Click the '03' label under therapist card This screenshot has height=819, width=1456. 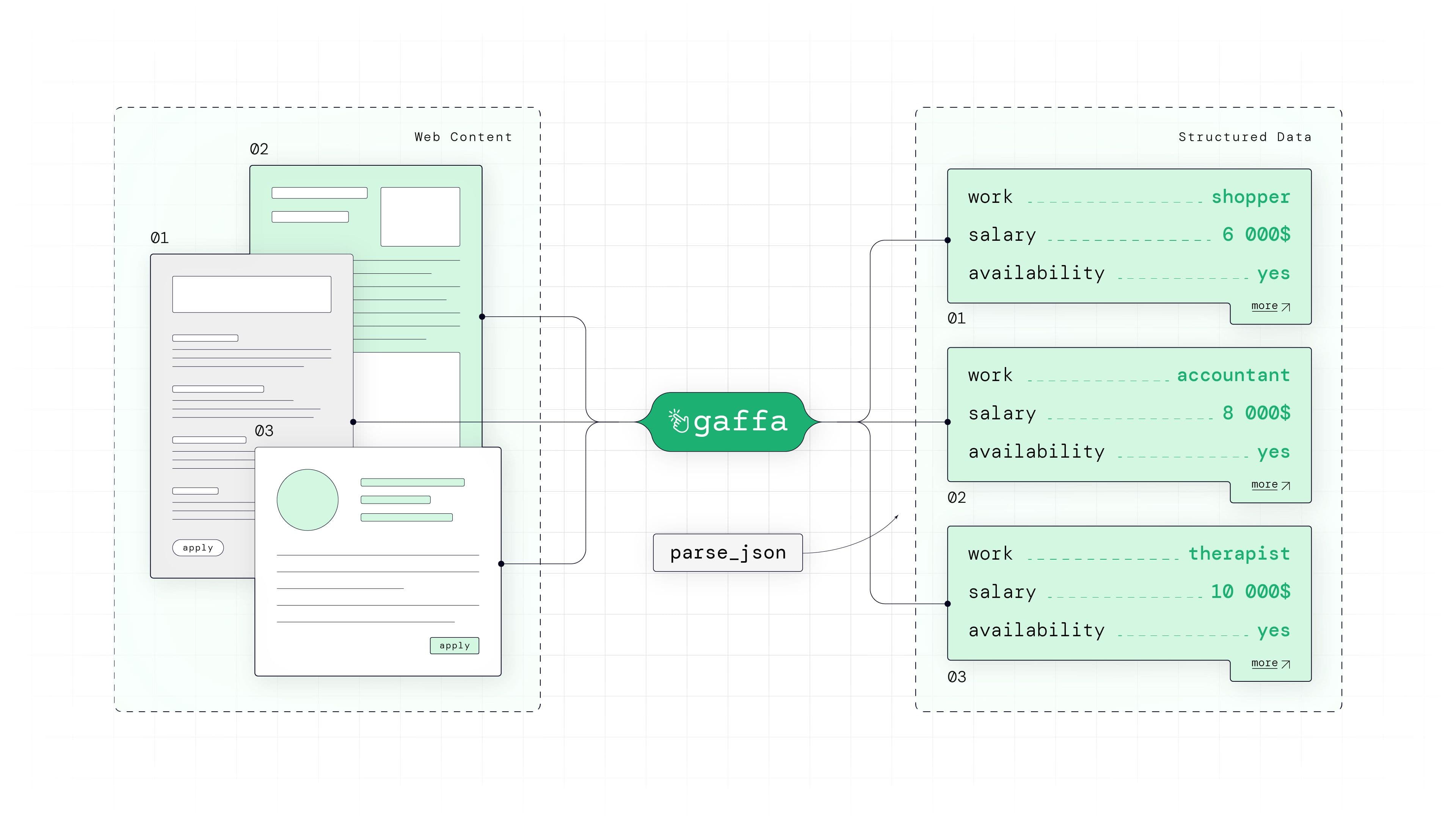click(x=956, y=677)
